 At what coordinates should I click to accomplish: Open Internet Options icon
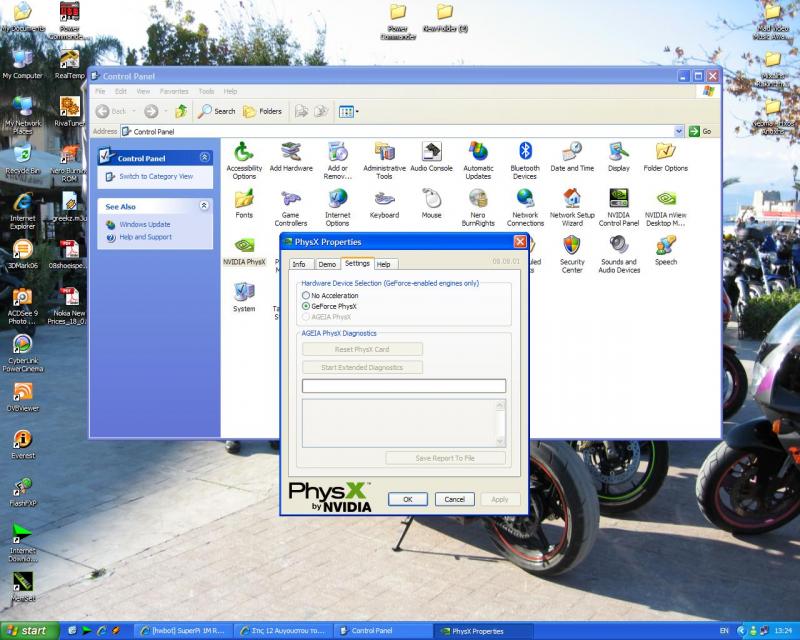coord(337,207)
